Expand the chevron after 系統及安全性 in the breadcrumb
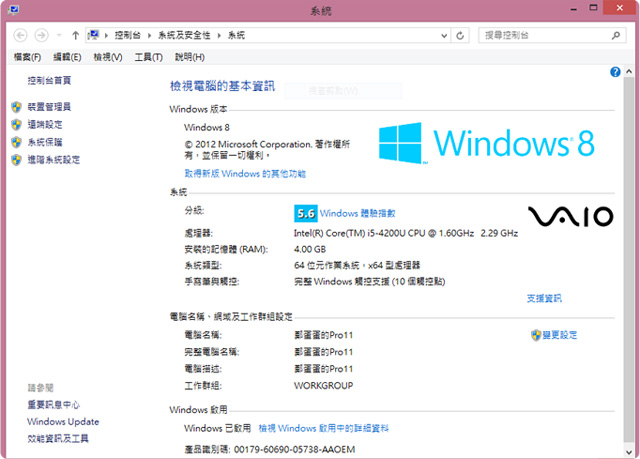 [x=219, y=35]
